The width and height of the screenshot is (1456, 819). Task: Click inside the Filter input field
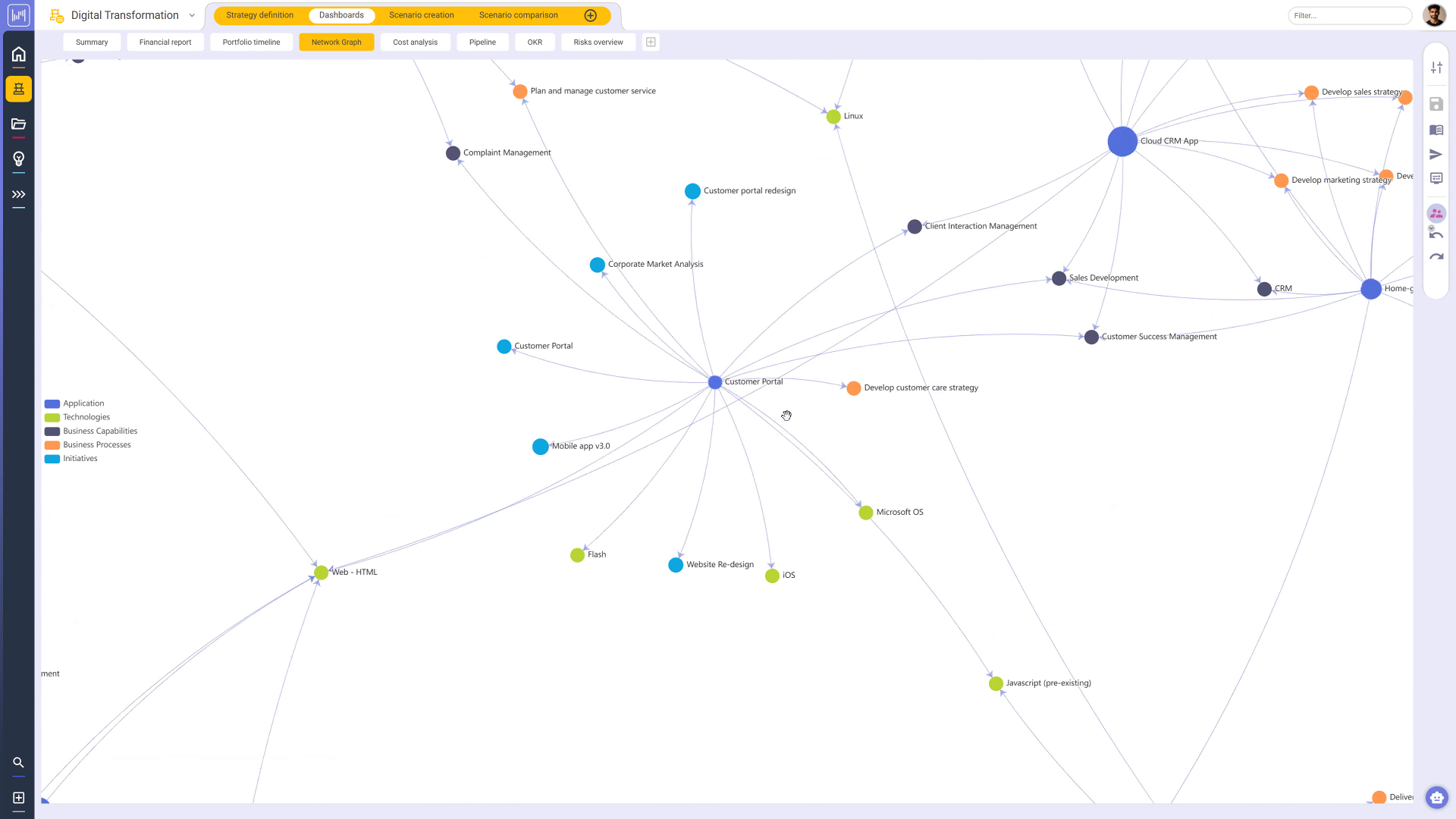point(1350,15)
